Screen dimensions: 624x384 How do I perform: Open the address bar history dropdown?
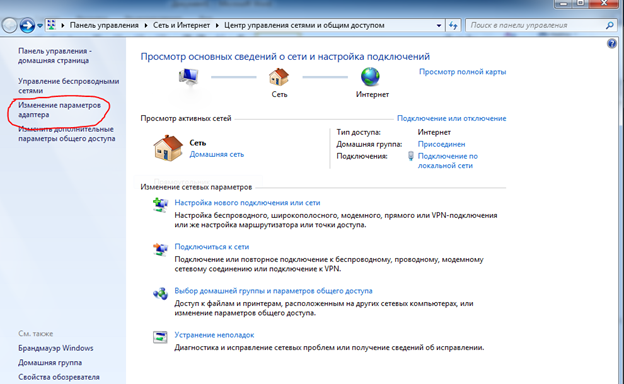click(x=439, y=25)
